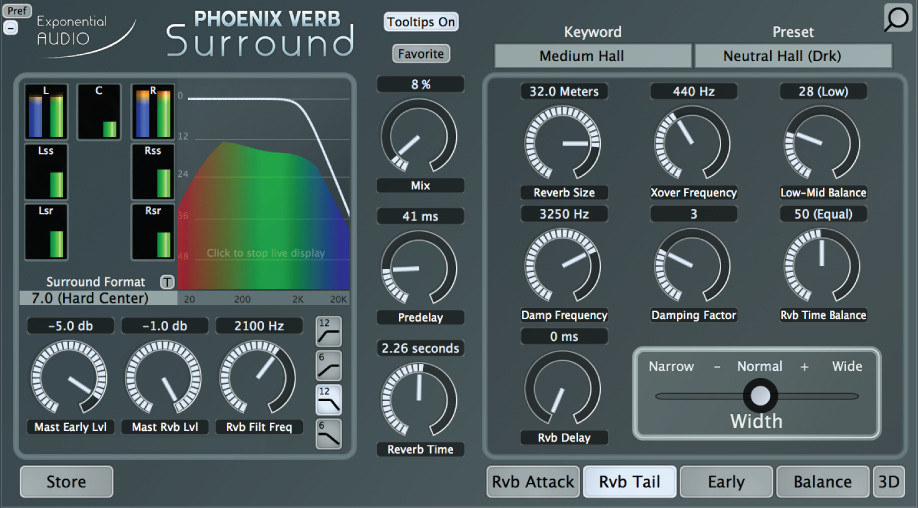Select the 6 dB low-cut filter icon
The width and height of the screenshot is (918, 508).
pyautogui.click(x=328, y=366)
